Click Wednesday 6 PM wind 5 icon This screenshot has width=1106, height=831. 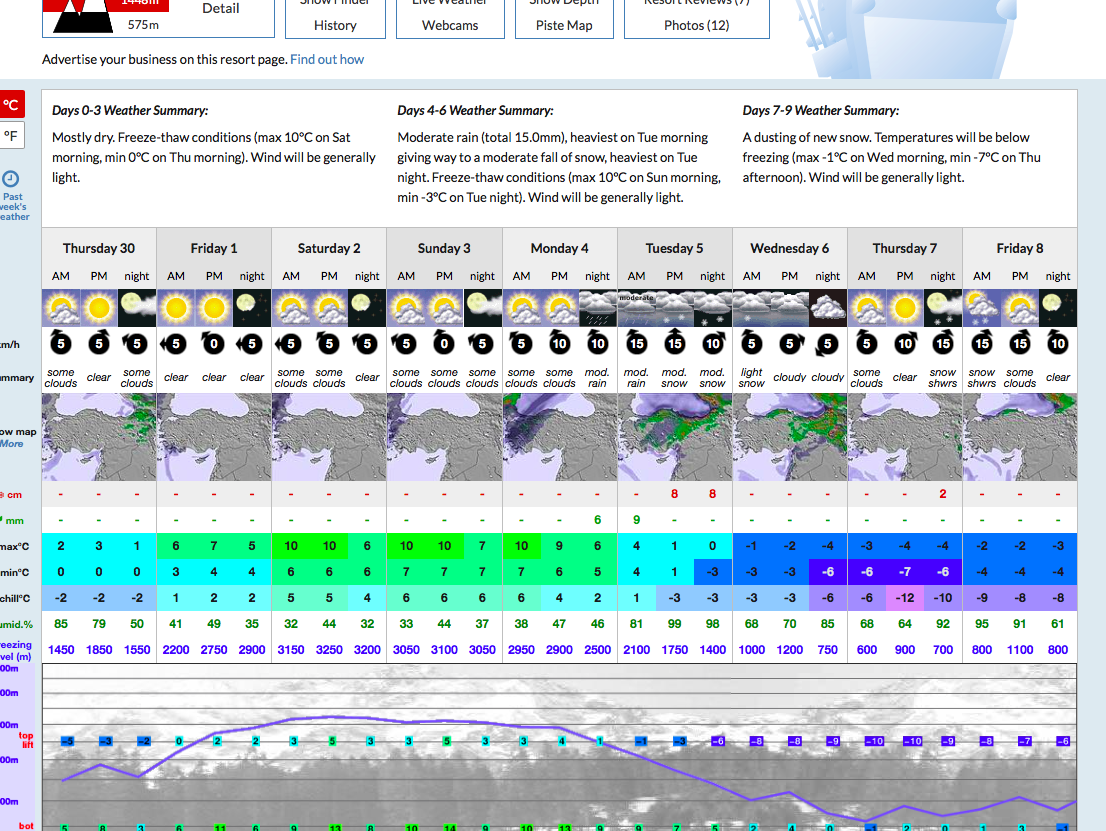(790, 343)
